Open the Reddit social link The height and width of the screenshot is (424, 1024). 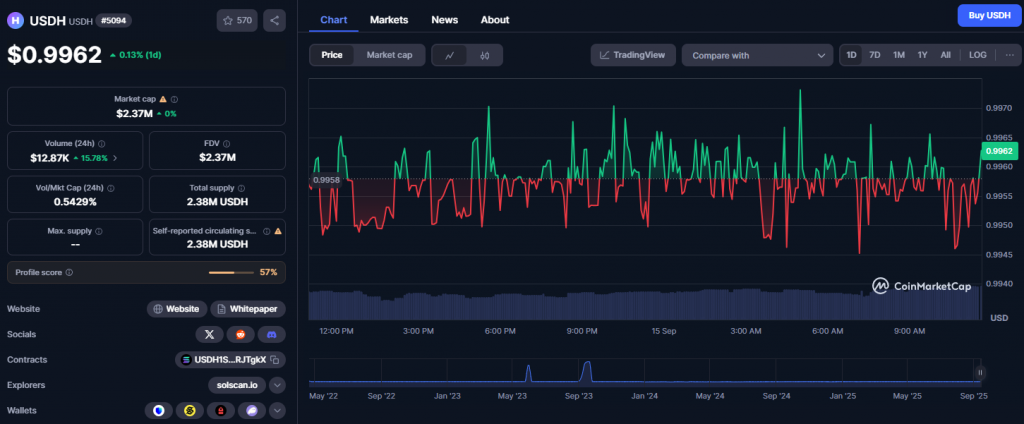tap(240, 334)
